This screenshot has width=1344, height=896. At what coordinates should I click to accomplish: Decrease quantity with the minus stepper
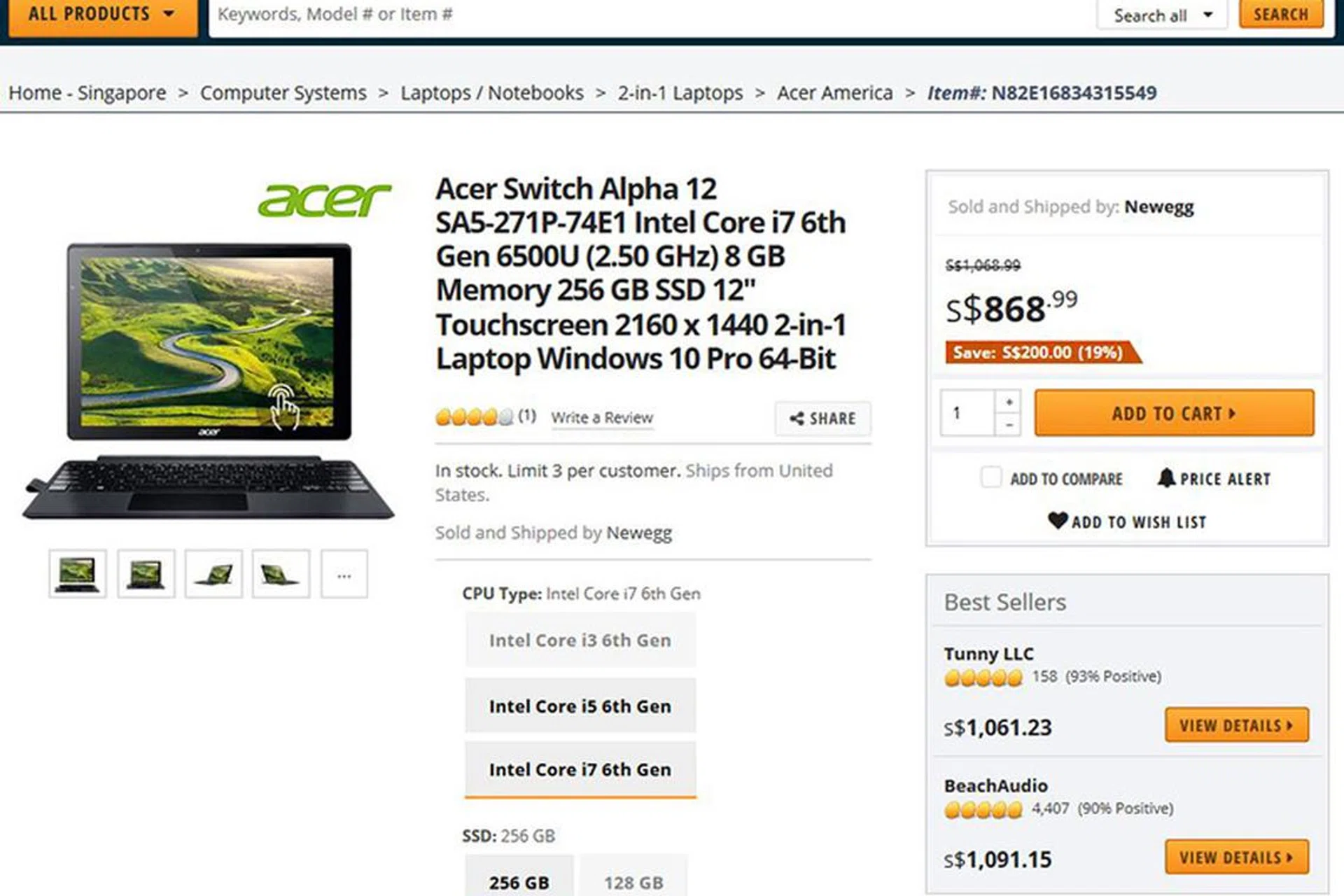[1009, 424]
